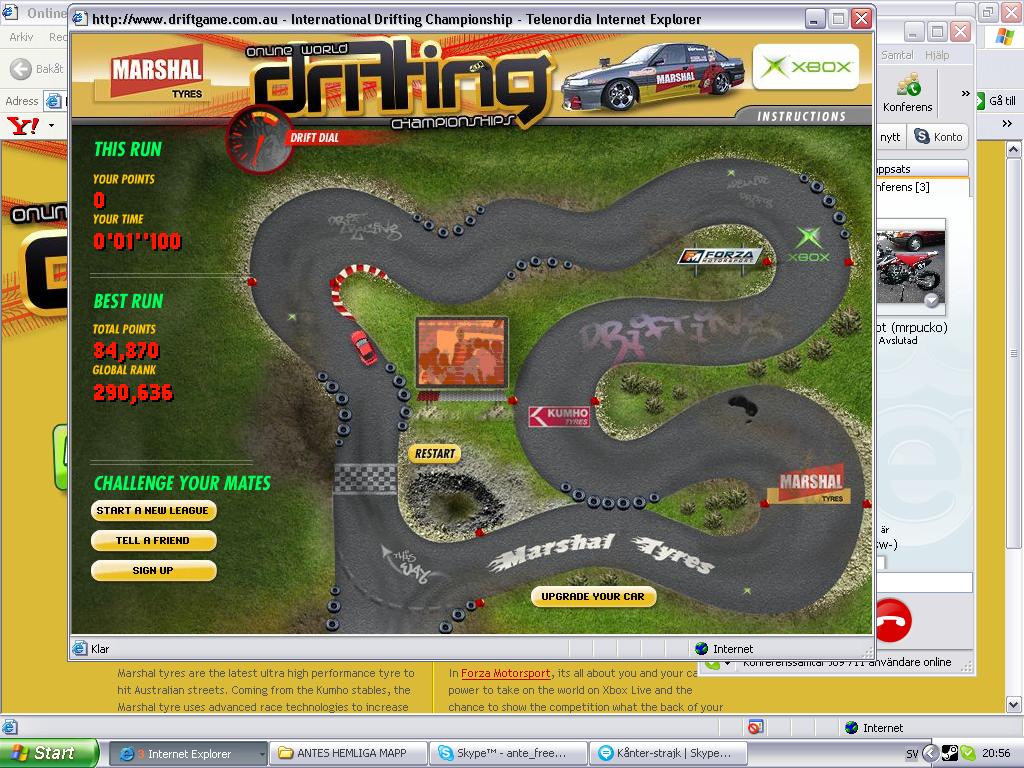Image resolution: width=1024 pixels, height=768 pixels.
Task: Click the Steam tray icon
Action: pos(950,754)
